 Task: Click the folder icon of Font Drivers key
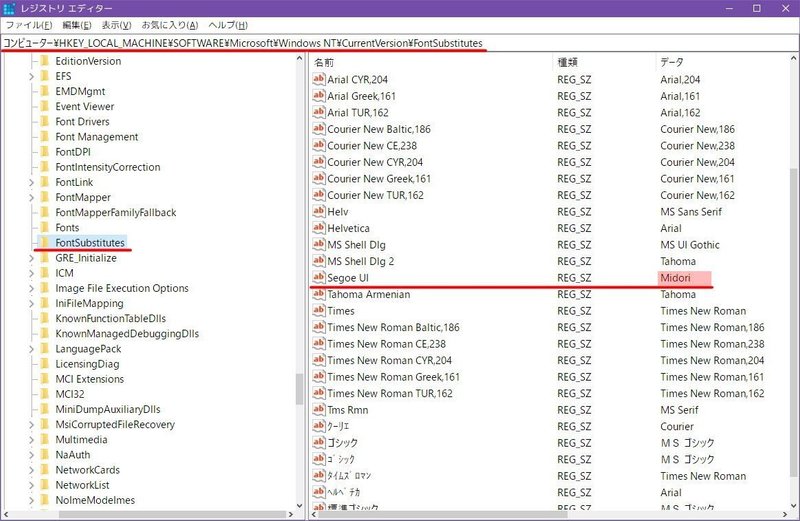[44, 121]
